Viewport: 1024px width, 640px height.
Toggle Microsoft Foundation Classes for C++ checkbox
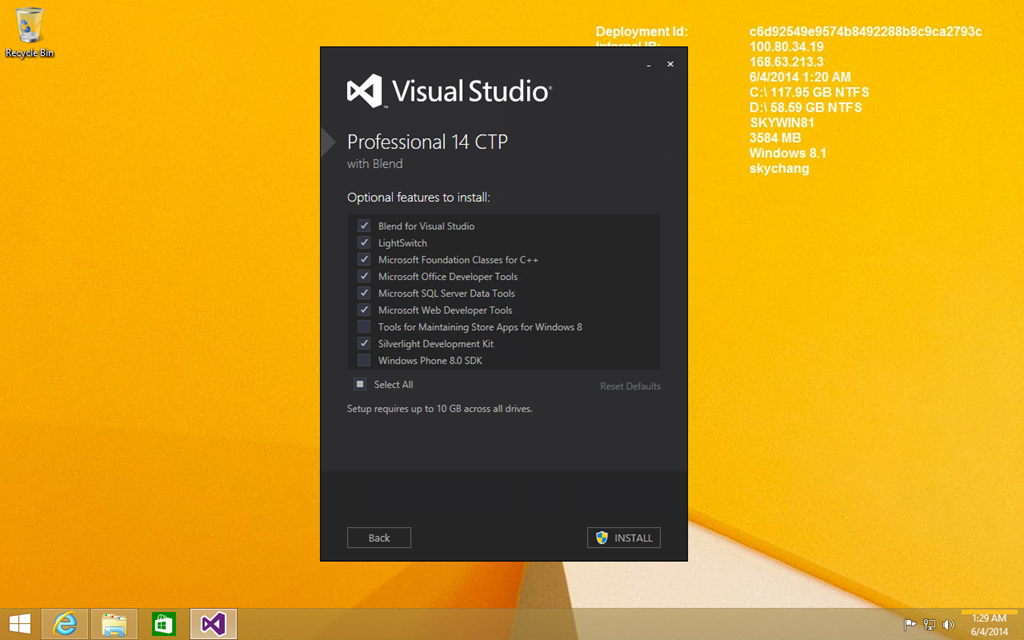coord(364,259)
